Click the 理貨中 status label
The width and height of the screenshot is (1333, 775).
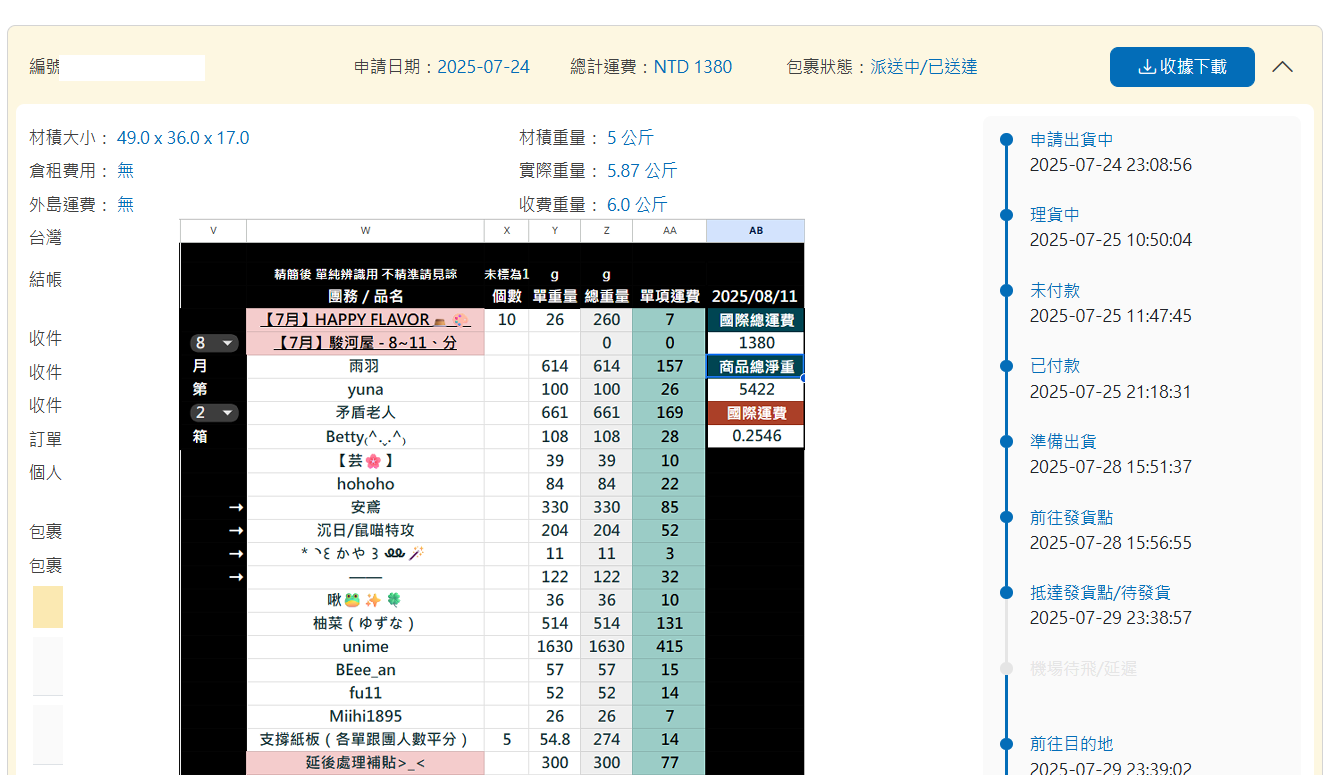click(1054, 215)
